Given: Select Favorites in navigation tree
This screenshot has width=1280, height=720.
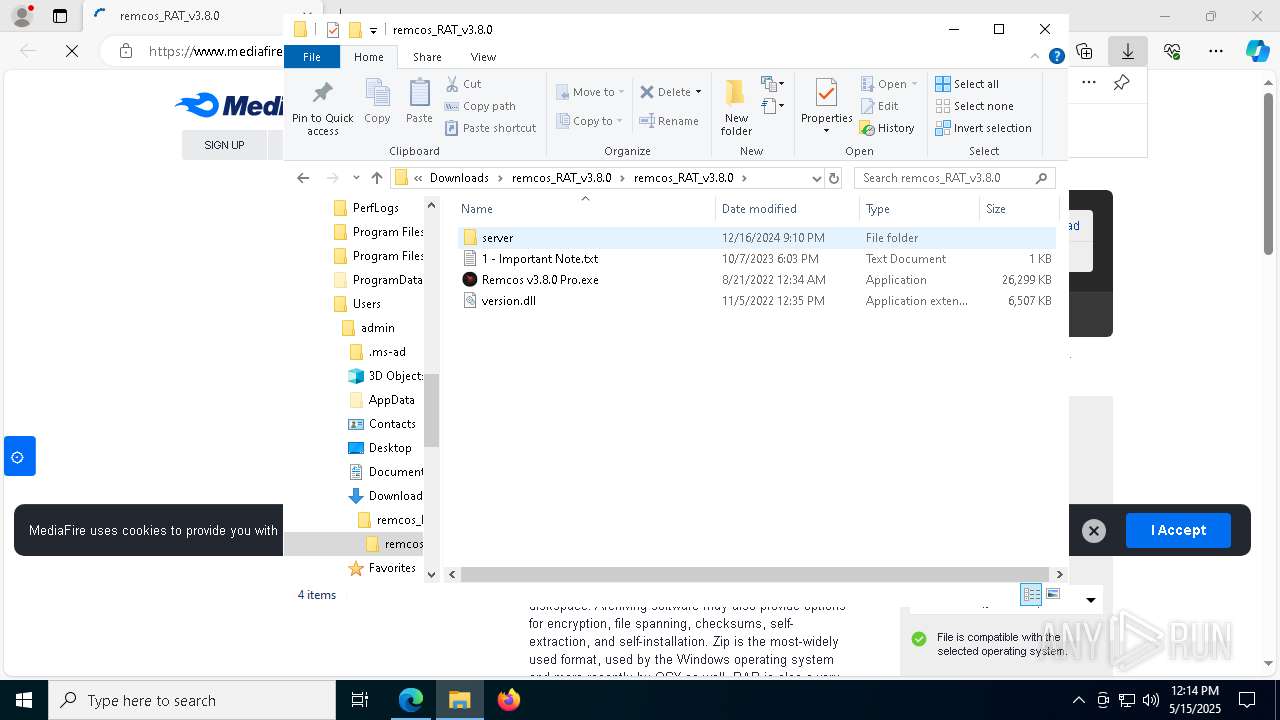Looking at the screenshot, I should tap(392, 568).
